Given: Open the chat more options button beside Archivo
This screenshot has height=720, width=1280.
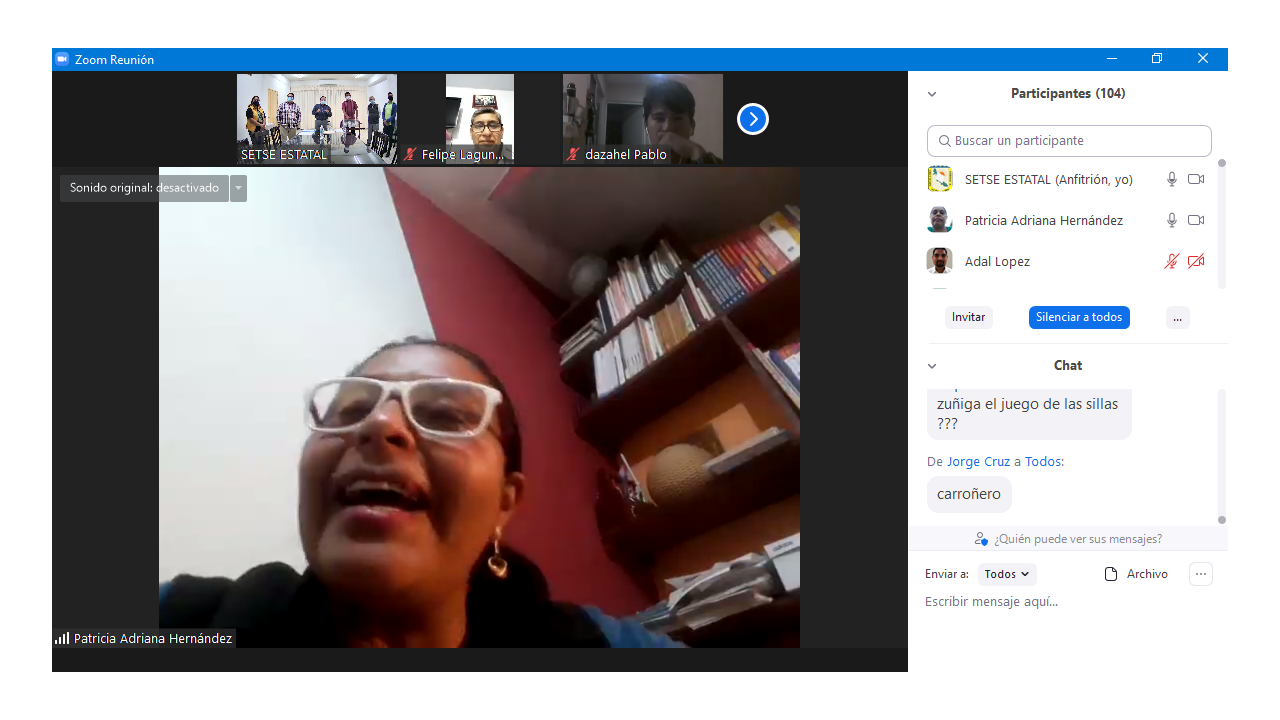Looking at the screenshot, I should pos(1201,574).
